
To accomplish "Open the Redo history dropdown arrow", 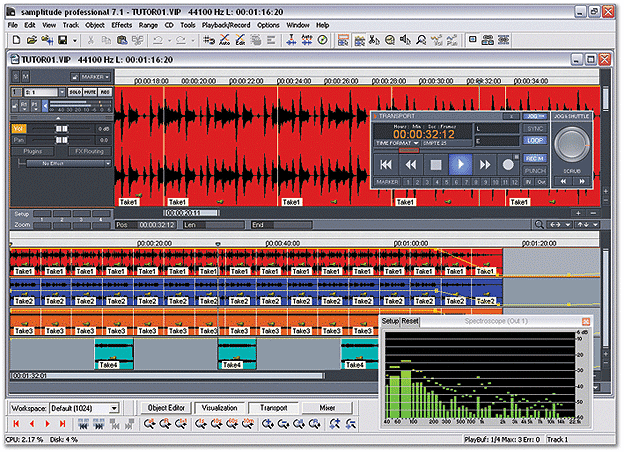I will [x=193, y=40].
